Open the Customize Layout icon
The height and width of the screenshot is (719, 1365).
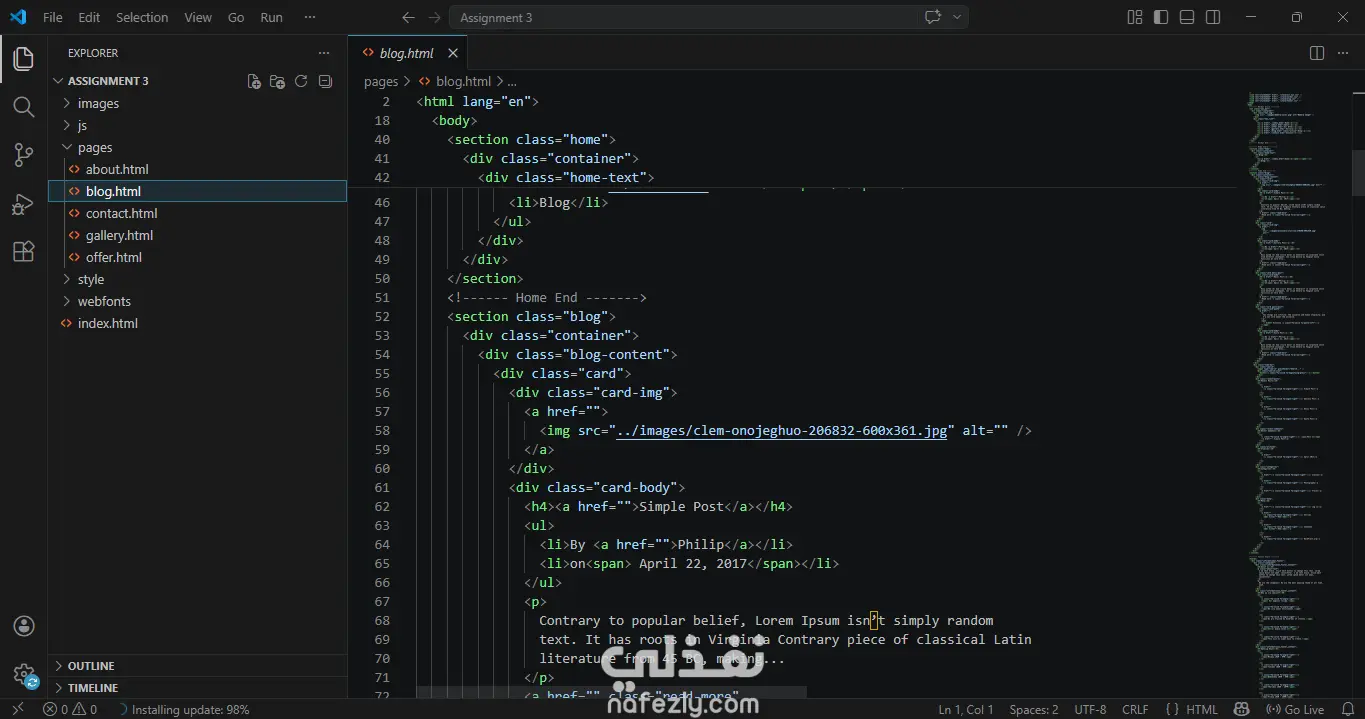[1135, 17]
